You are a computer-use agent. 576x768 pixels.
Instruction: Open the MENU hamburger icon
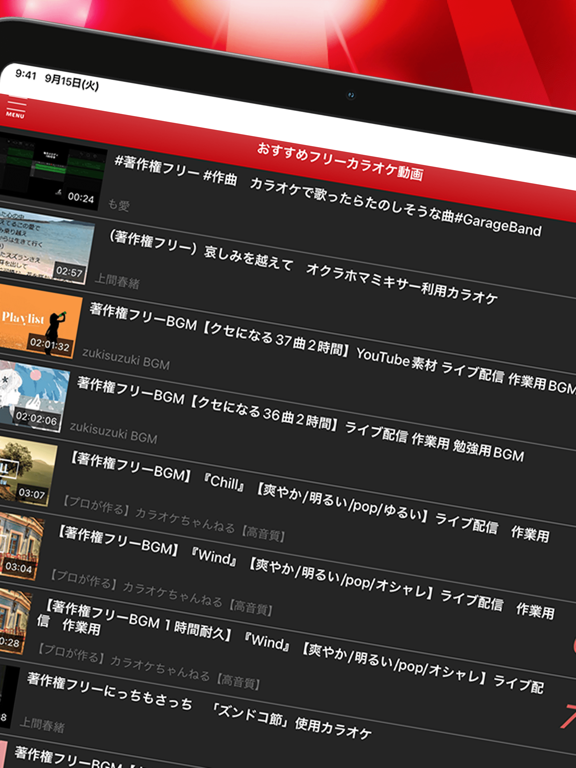(x=15, y=109)
